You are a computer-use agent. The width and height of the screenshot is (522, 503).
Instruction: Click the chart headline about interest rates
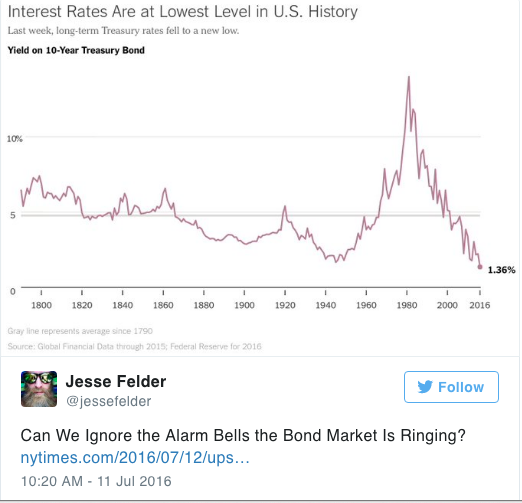[x=183, y=12]
